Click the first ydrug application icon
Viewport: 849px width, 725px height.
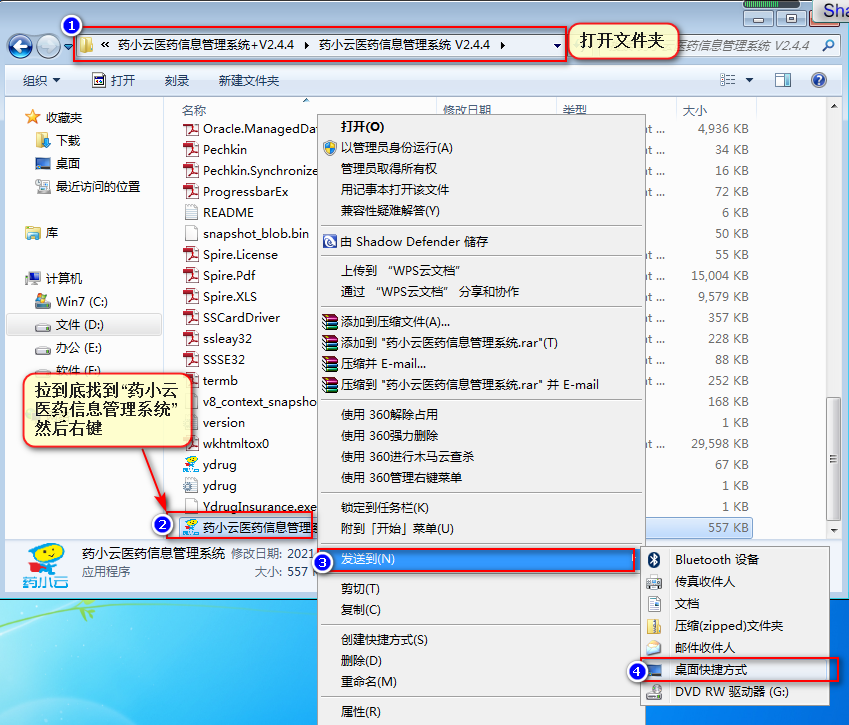[191, 465]
